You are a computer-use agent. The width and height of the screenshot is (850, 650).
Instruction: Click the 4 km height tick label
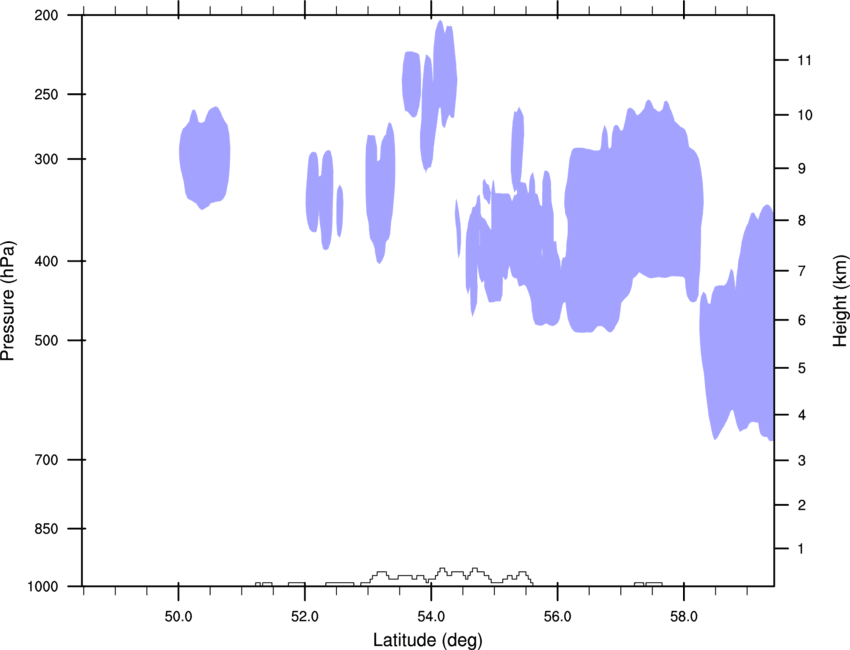pos(802,415)
